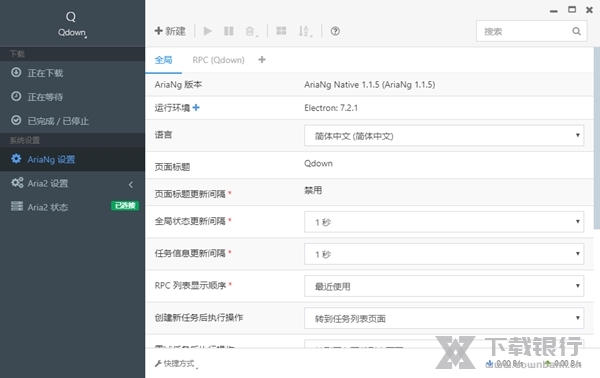Click the page title value Qdown

(318, 163)
